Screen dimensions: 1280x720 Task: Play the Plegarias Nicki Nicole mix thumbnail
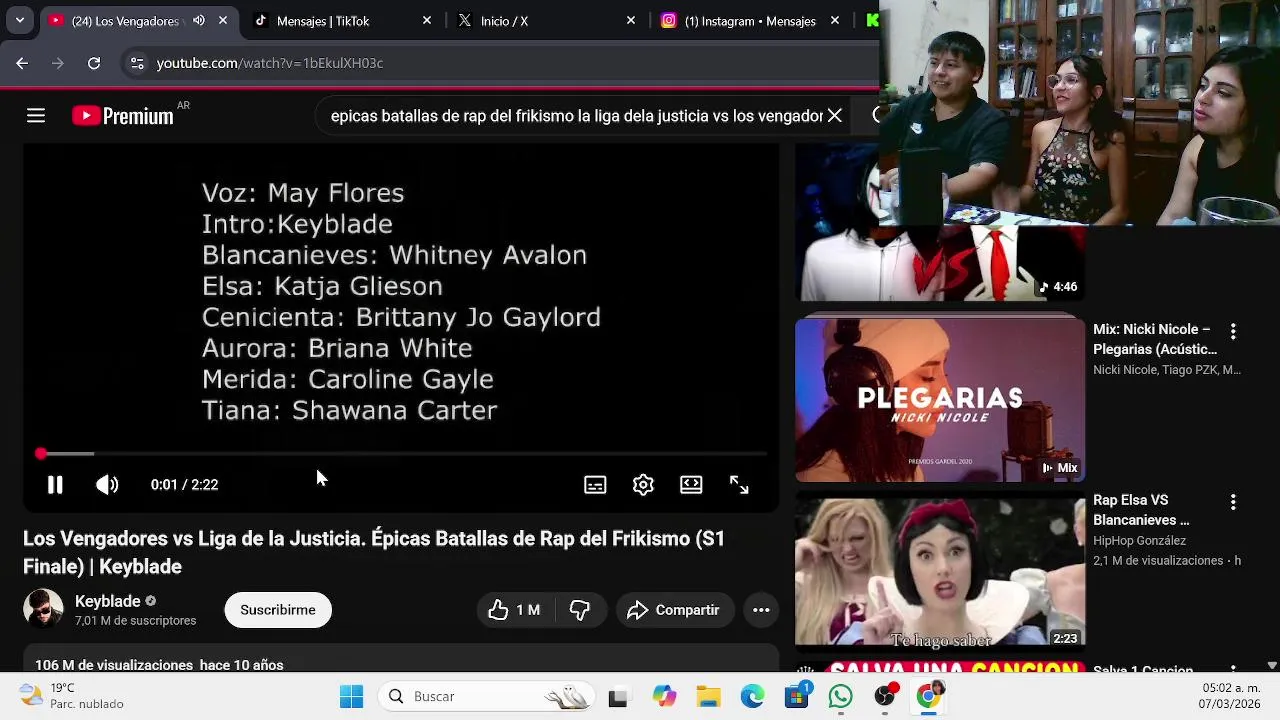(x=940, y=400)
